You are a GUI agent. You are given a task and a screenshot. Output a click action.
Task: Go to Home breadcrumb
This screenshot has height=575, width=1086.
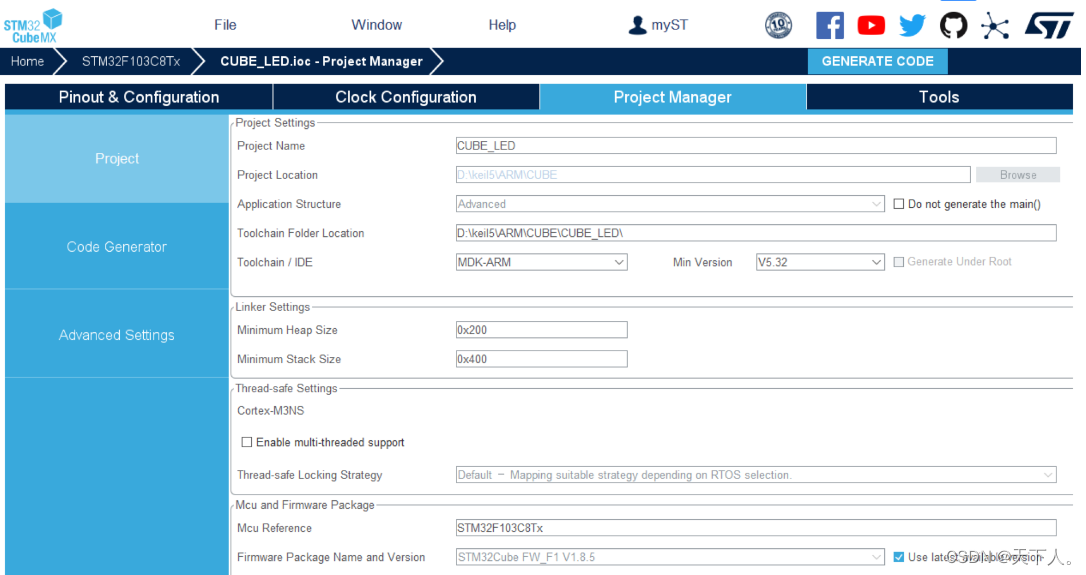(x=28, y=61)
